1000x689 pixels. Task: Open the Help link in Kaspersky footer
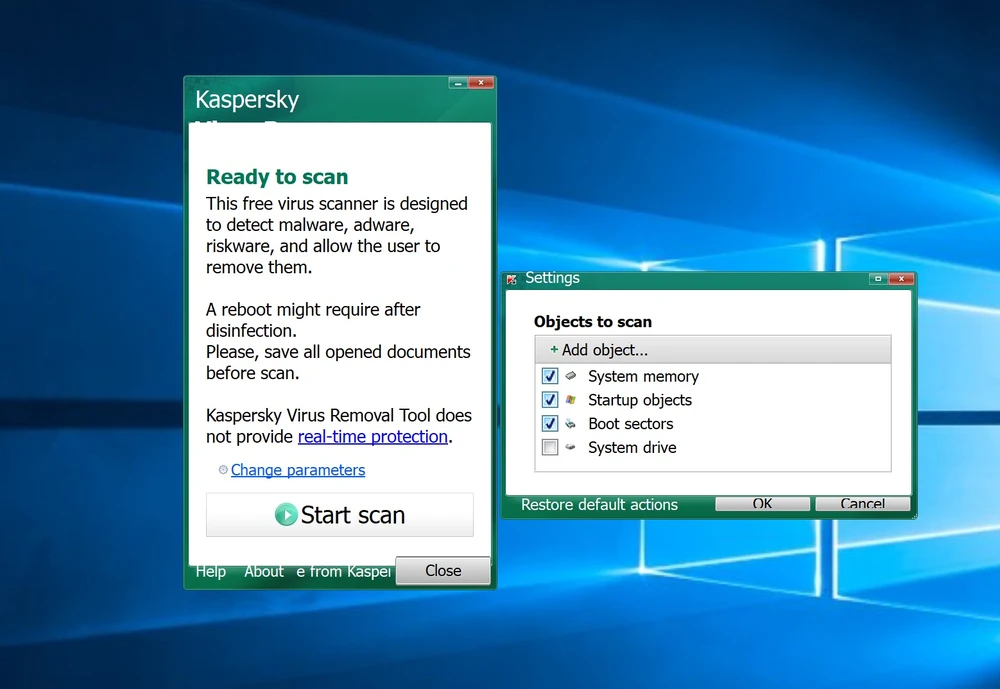211,571
